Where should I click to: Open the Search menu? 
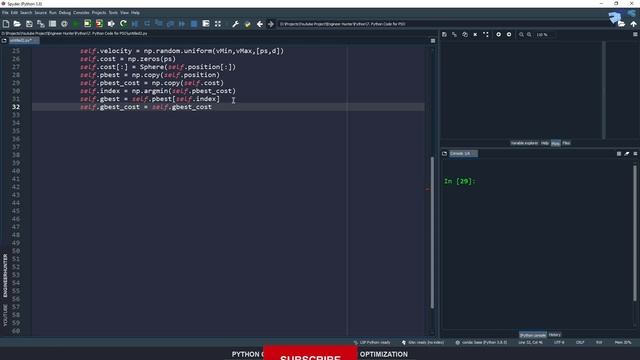click(x=26, y=13)
